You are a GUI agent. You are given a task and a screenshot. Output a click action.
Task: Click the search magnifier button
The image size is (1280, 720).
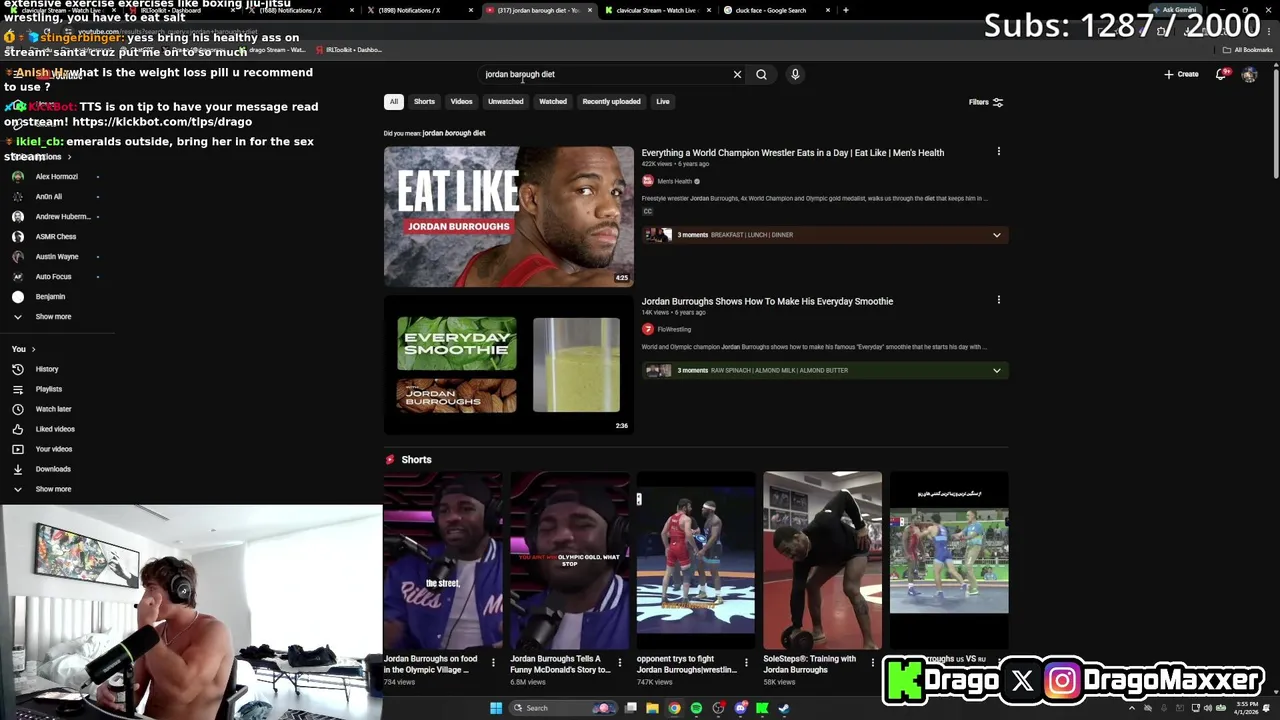point(761,74)
